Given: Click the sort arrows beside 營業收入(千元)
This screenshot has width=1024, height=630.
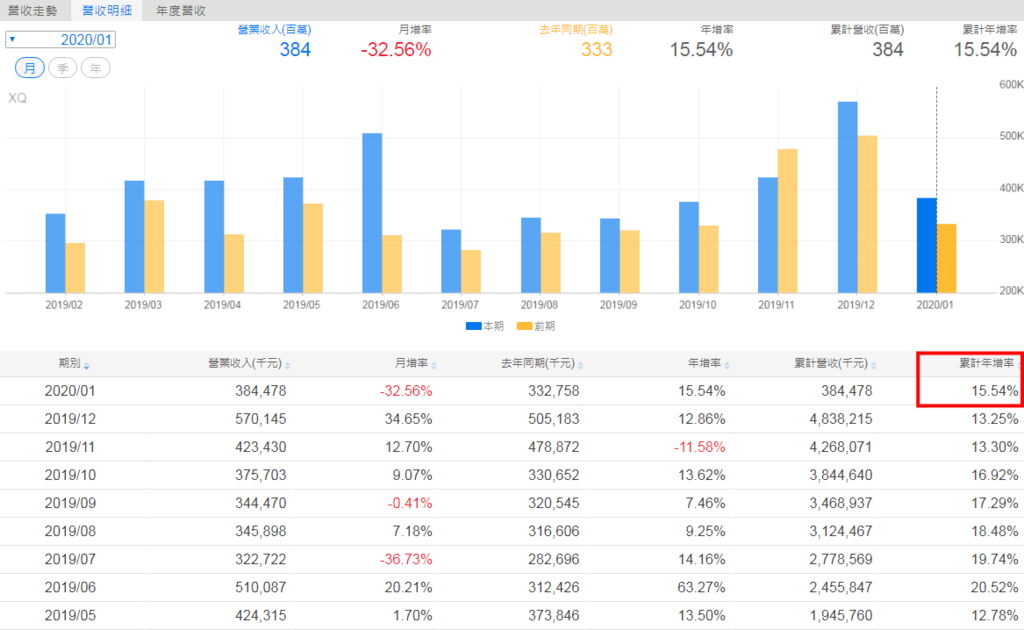Looking at the screenshot, I should click(x=287, y=366).
